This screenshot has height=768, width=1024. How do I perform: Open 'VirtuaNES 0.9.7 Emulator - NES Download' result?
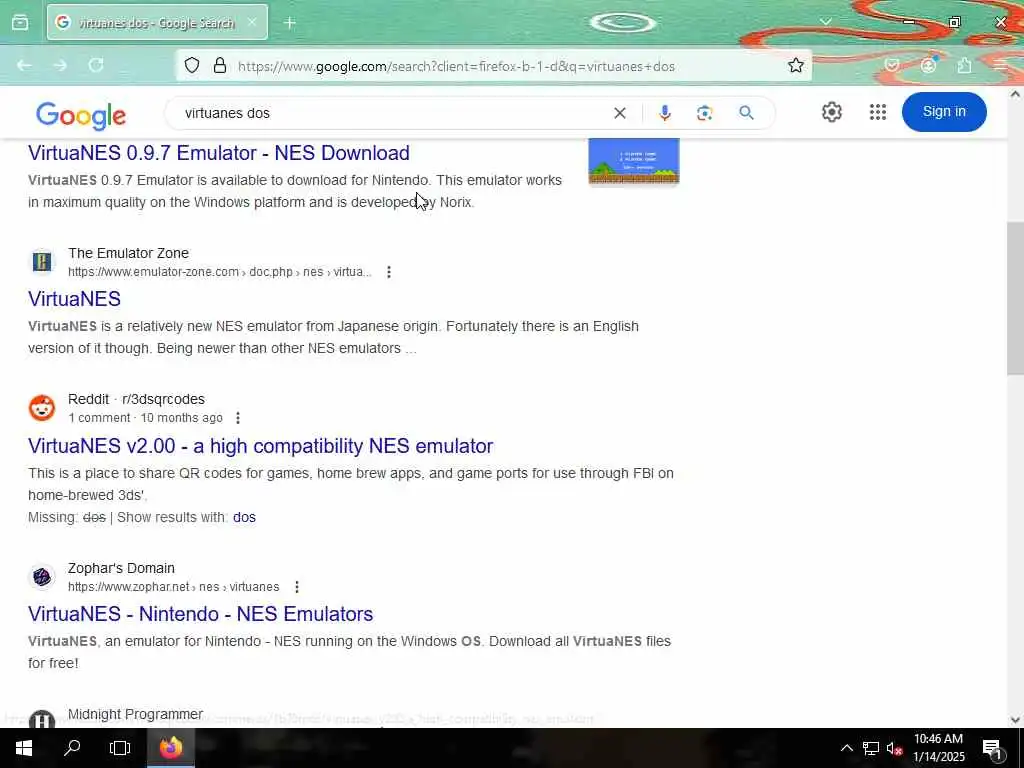pyautogui.click(x=219, y=153)
